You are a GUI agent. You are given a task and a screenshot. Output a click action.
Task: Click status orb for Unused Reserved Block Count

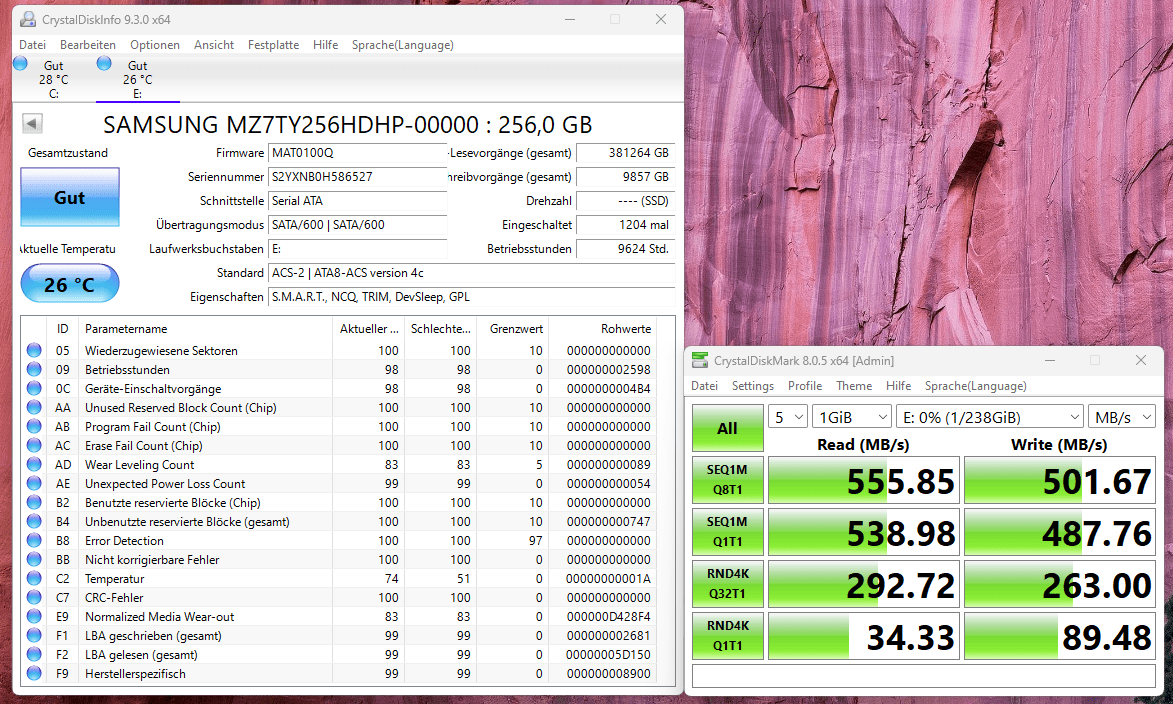pos(34,407)
